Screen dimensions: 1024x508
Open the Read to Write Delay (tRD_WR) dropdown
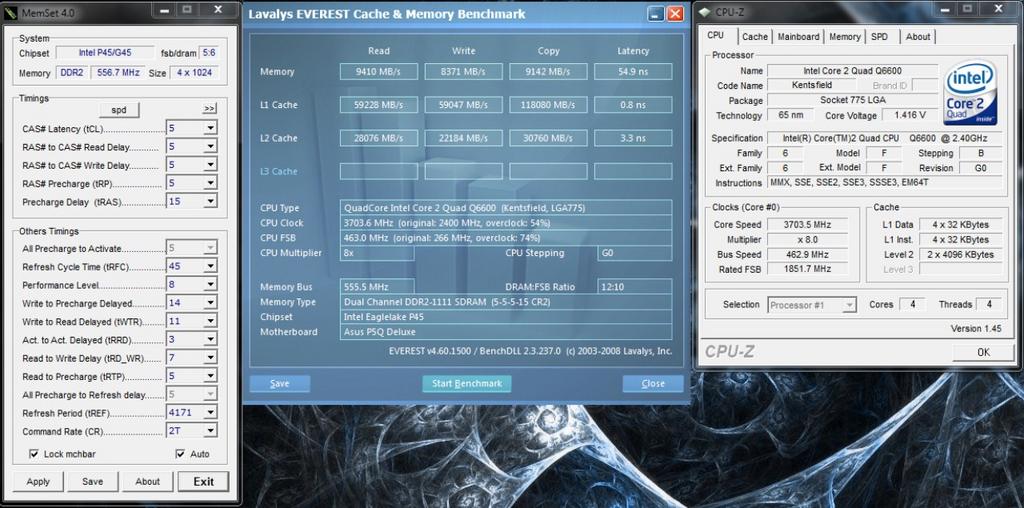(210, 358)
